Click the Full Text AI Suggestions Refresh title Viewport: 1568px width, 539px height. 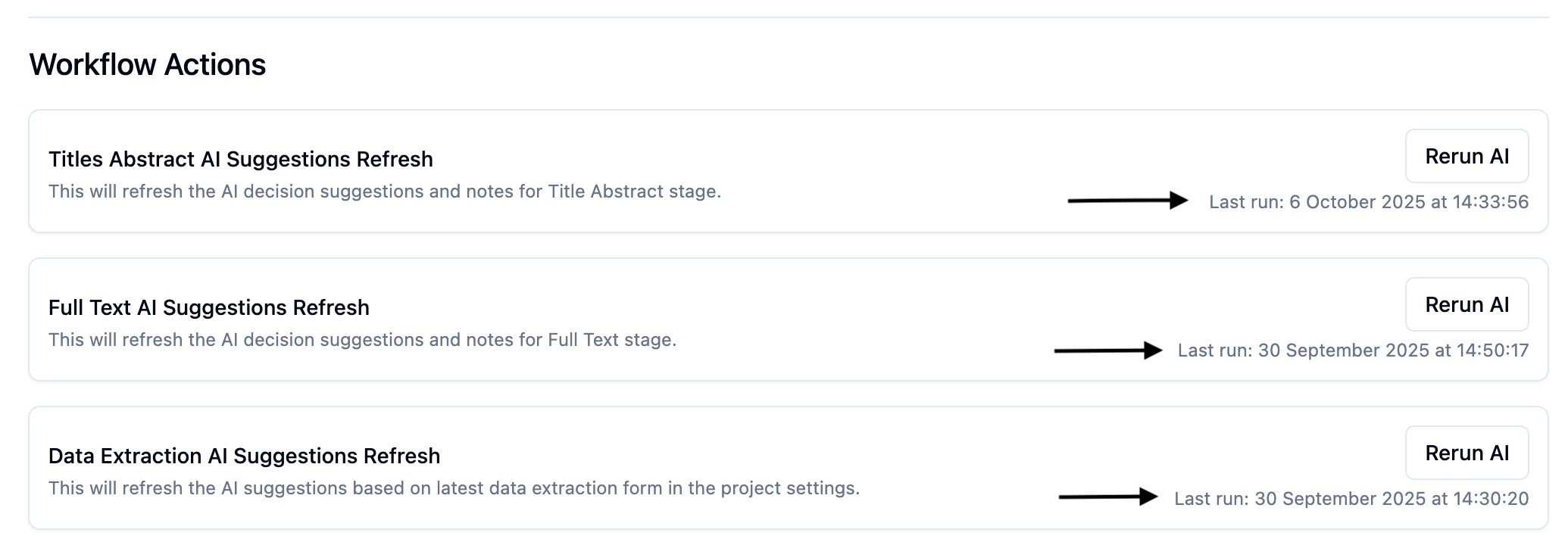(209, 308)
